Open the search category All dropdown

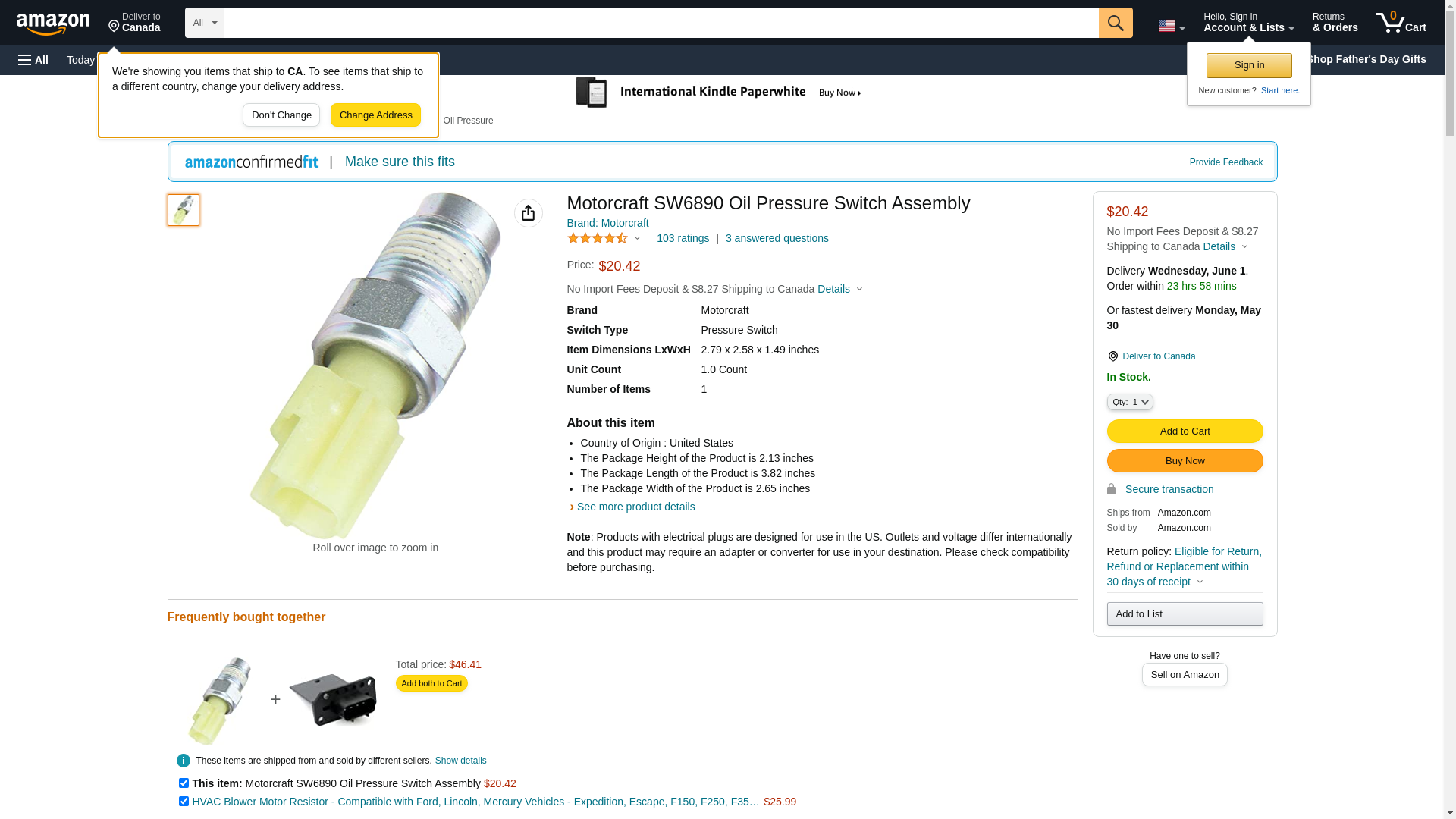coord(204,23)
